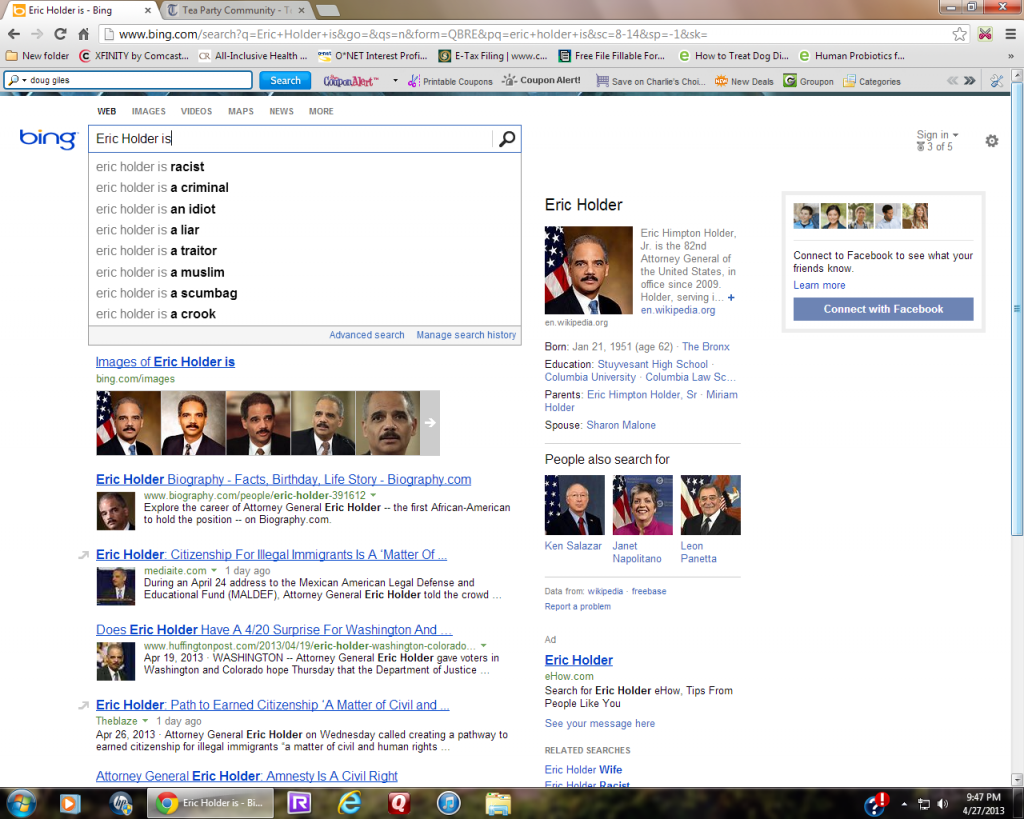Reload the page using the refresh icon
Screen dimensions: 1024x819
56,34
